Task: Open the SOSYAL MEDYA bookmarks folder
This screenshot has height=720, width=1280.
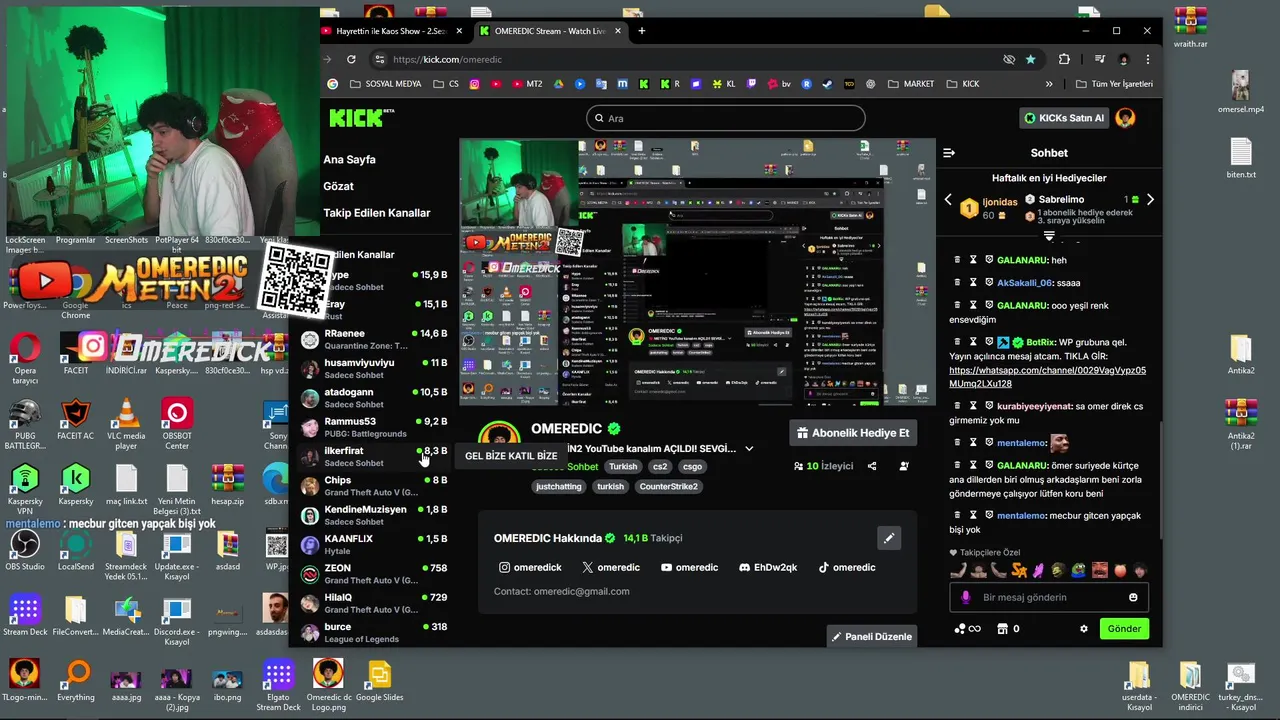Action: [x=385, y=84]
